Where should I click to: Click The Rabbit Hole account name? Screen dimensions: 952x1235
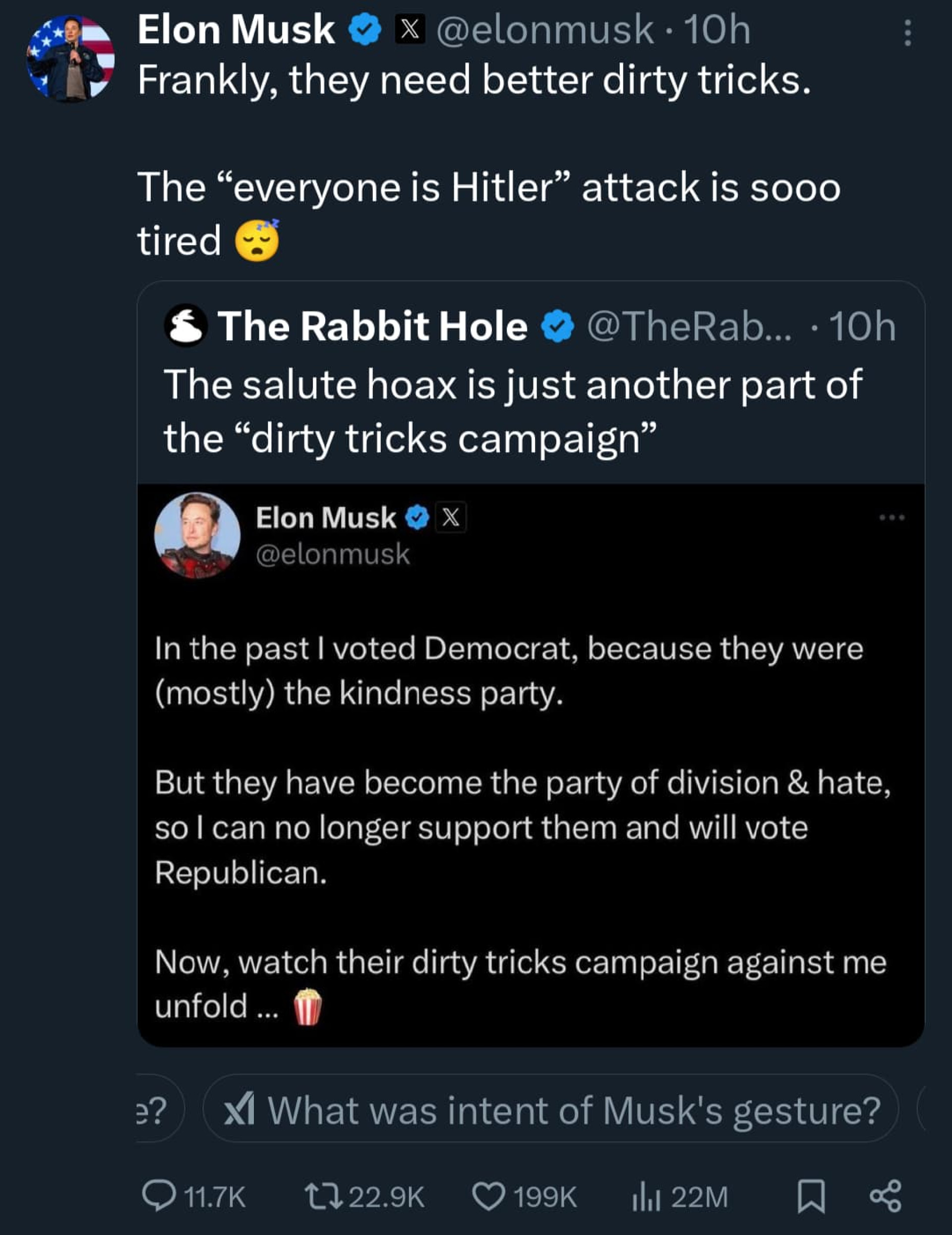pyautogui.click(x=372, y=327)
